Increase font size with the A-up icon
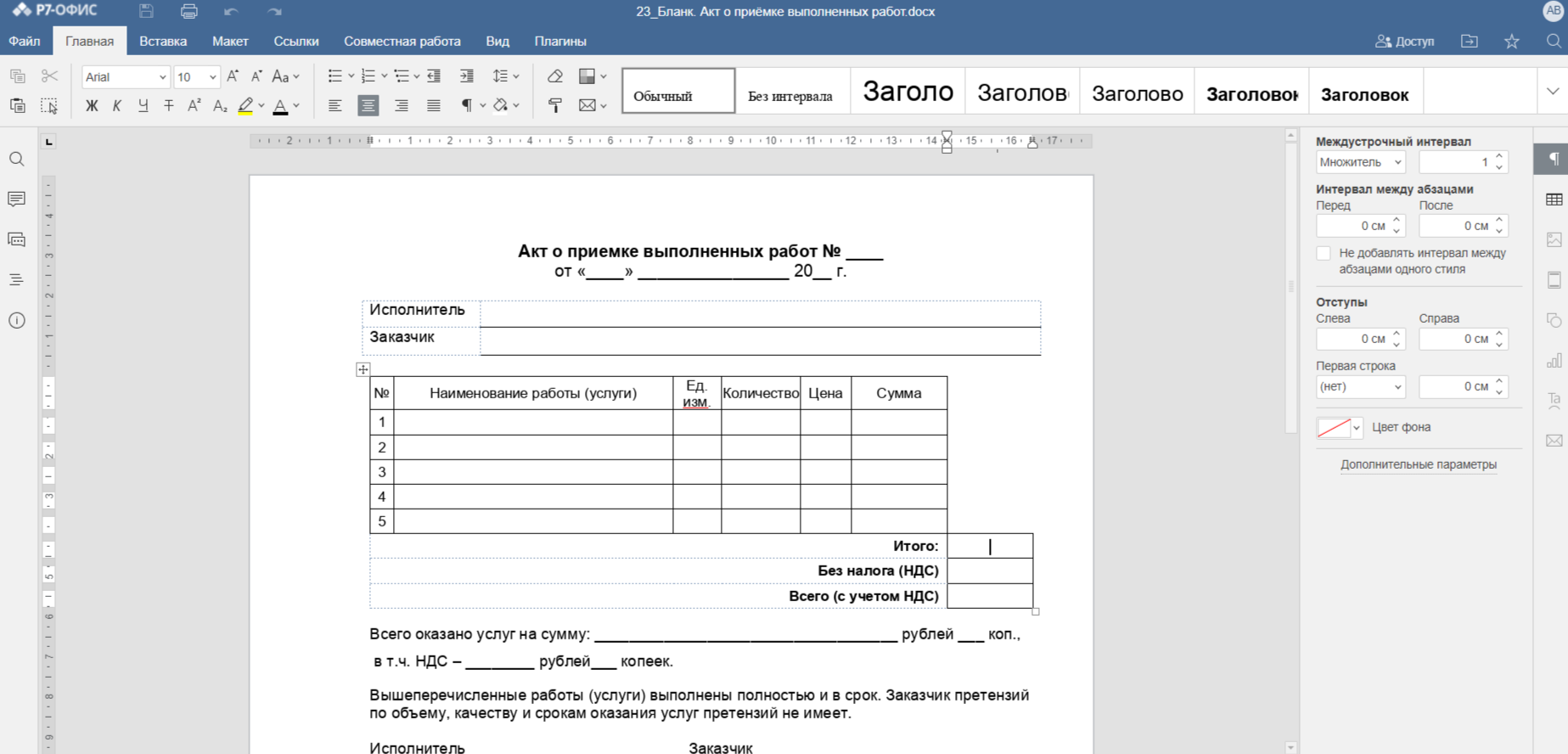This screenshot has height=754, width=1568. pyautogui.click(x=233, y=76)
